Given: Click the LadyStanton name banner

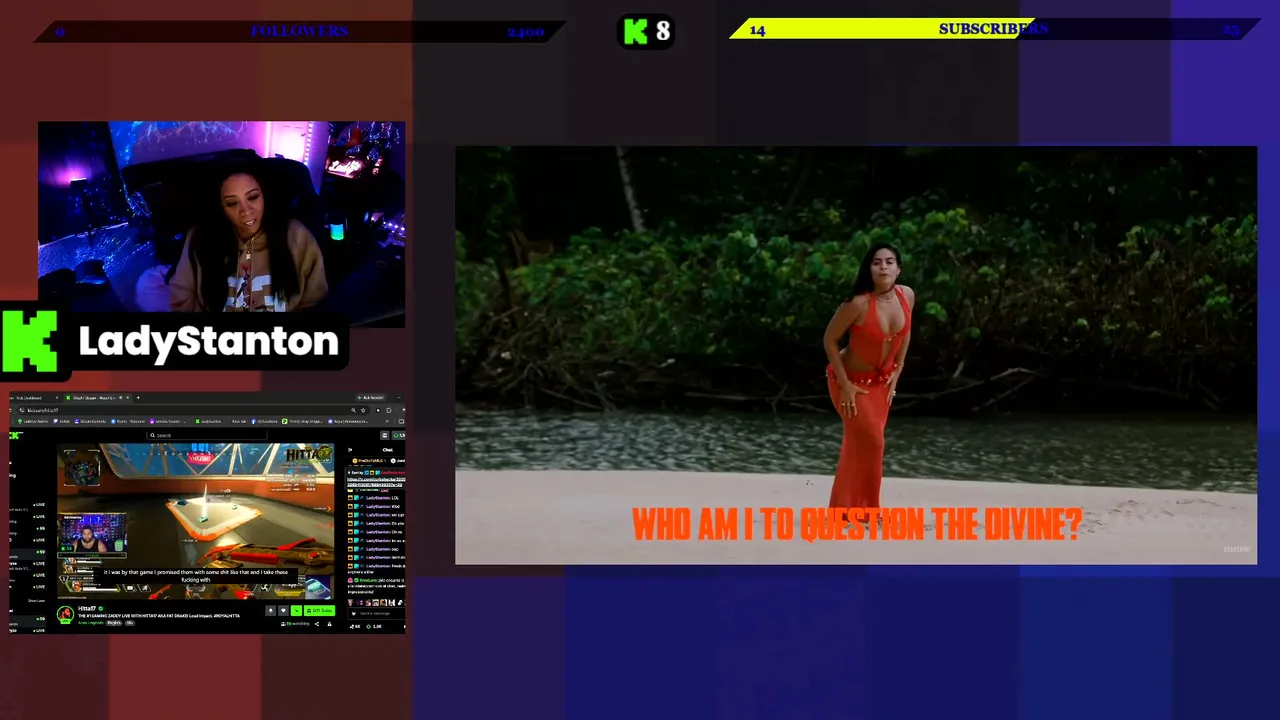Looking at the screenshot, I should tap(208, 341).
